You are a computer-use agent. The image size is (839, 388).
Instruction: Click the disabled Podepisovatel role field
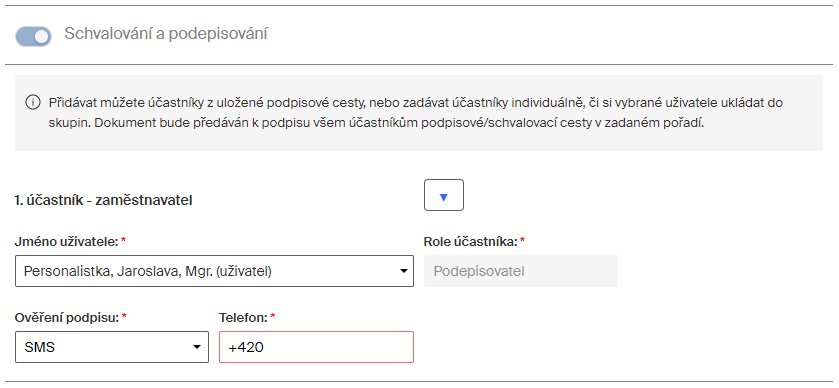click(x=521, y=271)
